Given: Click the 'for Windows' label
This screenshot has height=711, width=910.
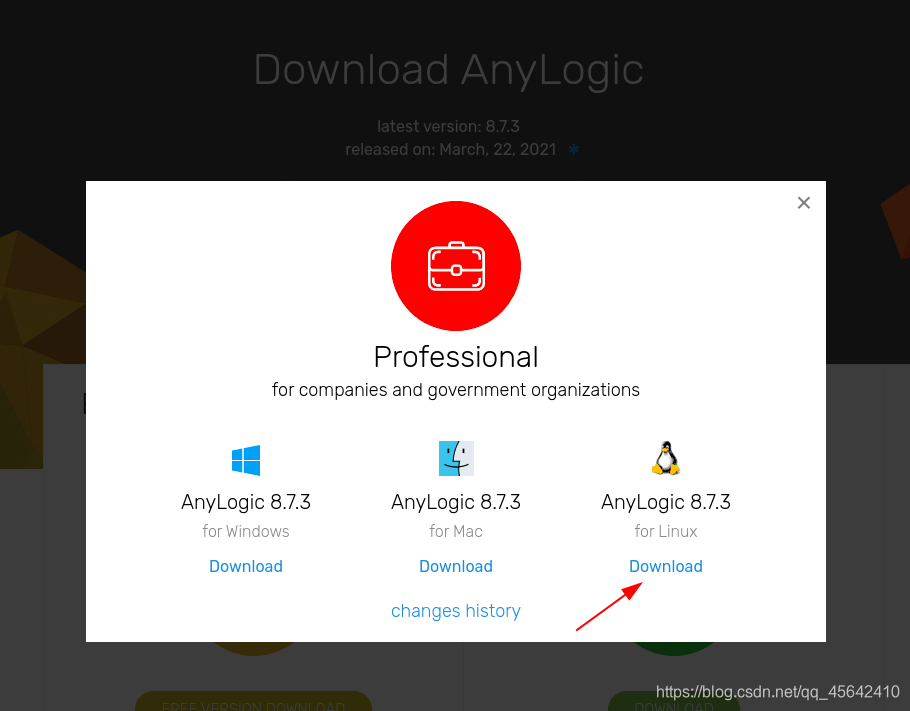Looking at the screenshot, I should click(x=245, y=531).
